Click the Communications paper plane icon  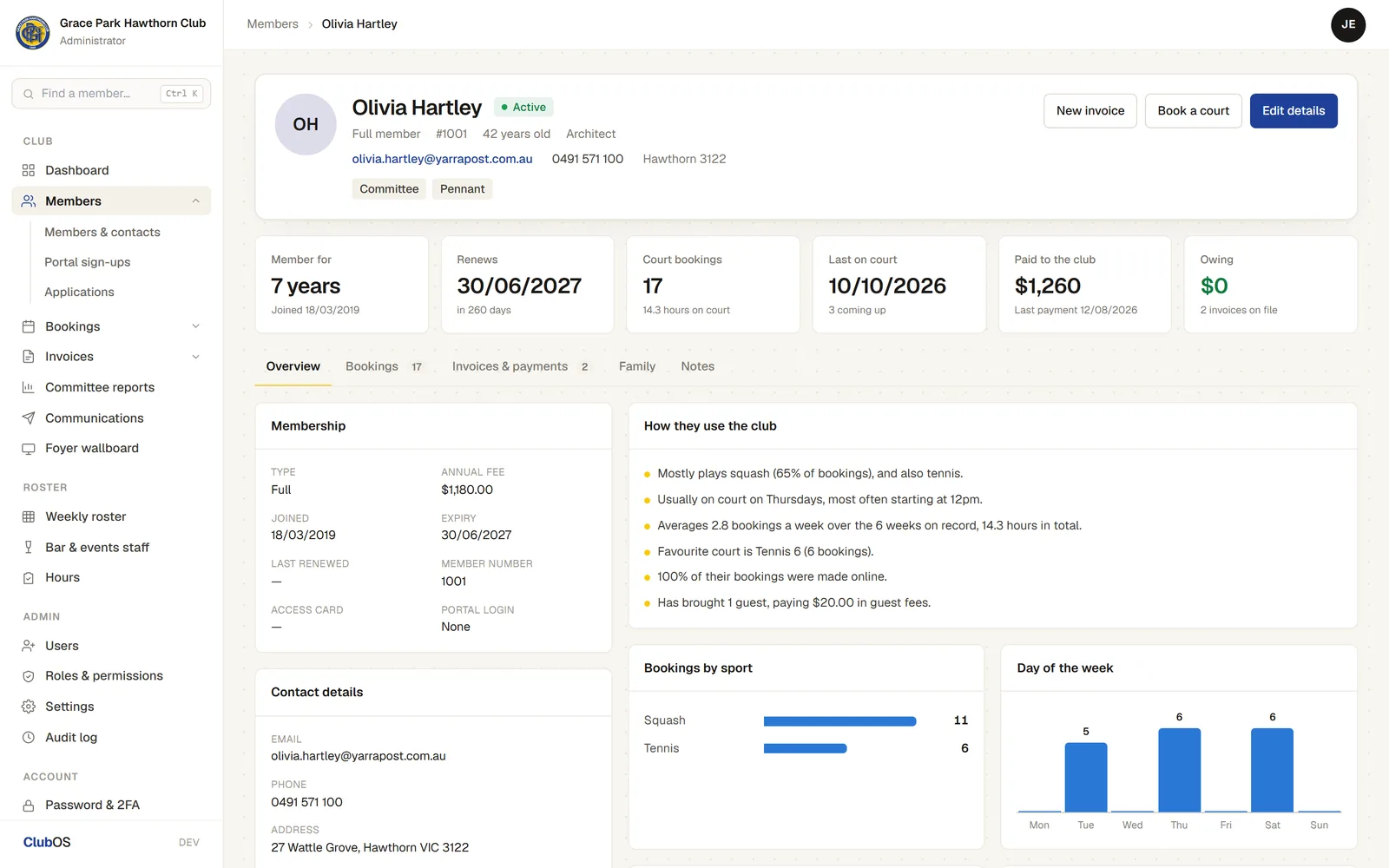coord(29,418)
